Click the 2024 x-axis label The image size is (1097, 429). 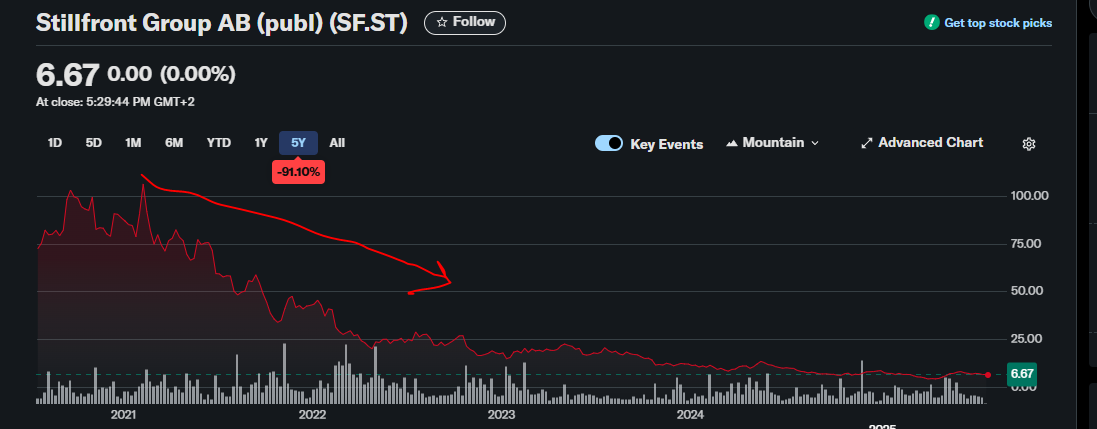(x=691, y=415)
